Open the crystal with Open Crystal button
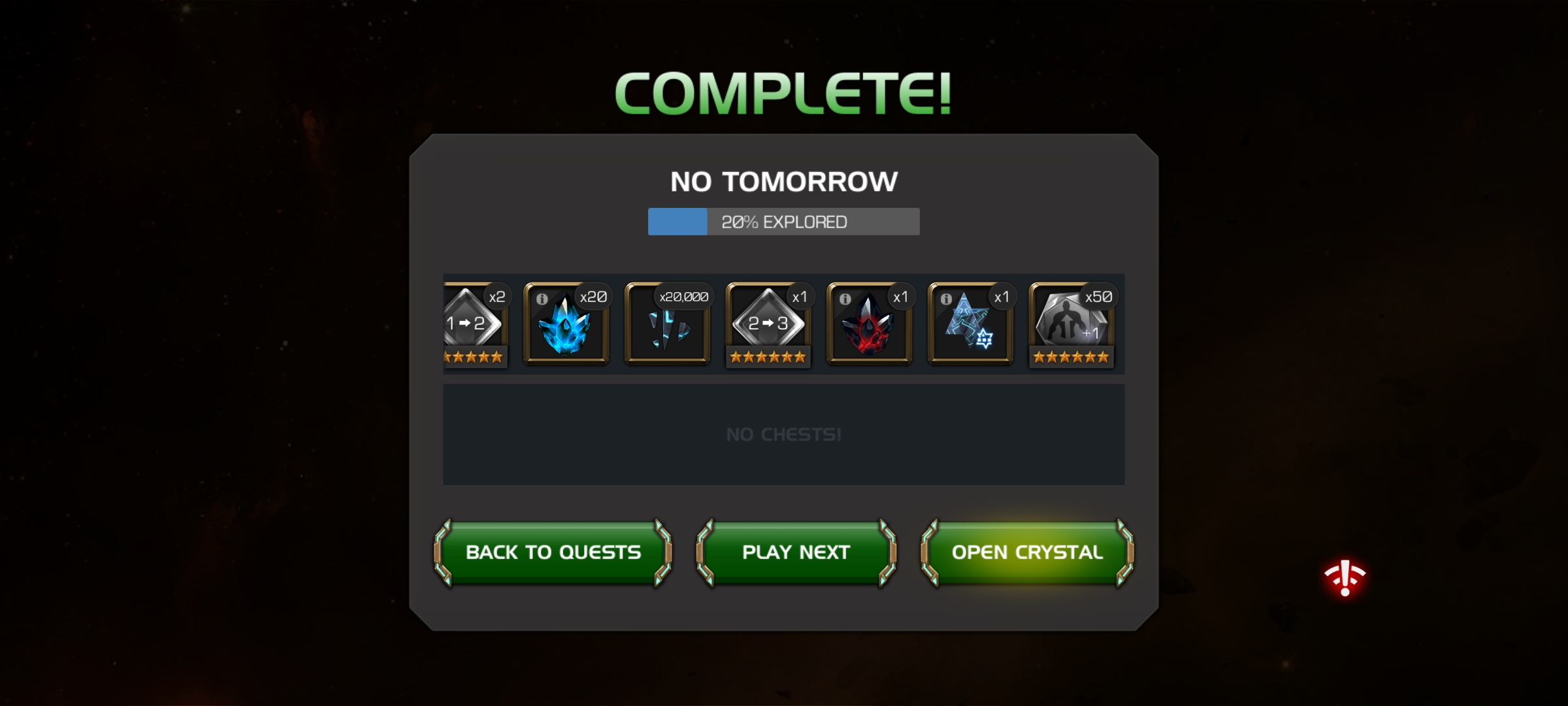Screen dimensions: 1568x706 (x=1027, y=552)
